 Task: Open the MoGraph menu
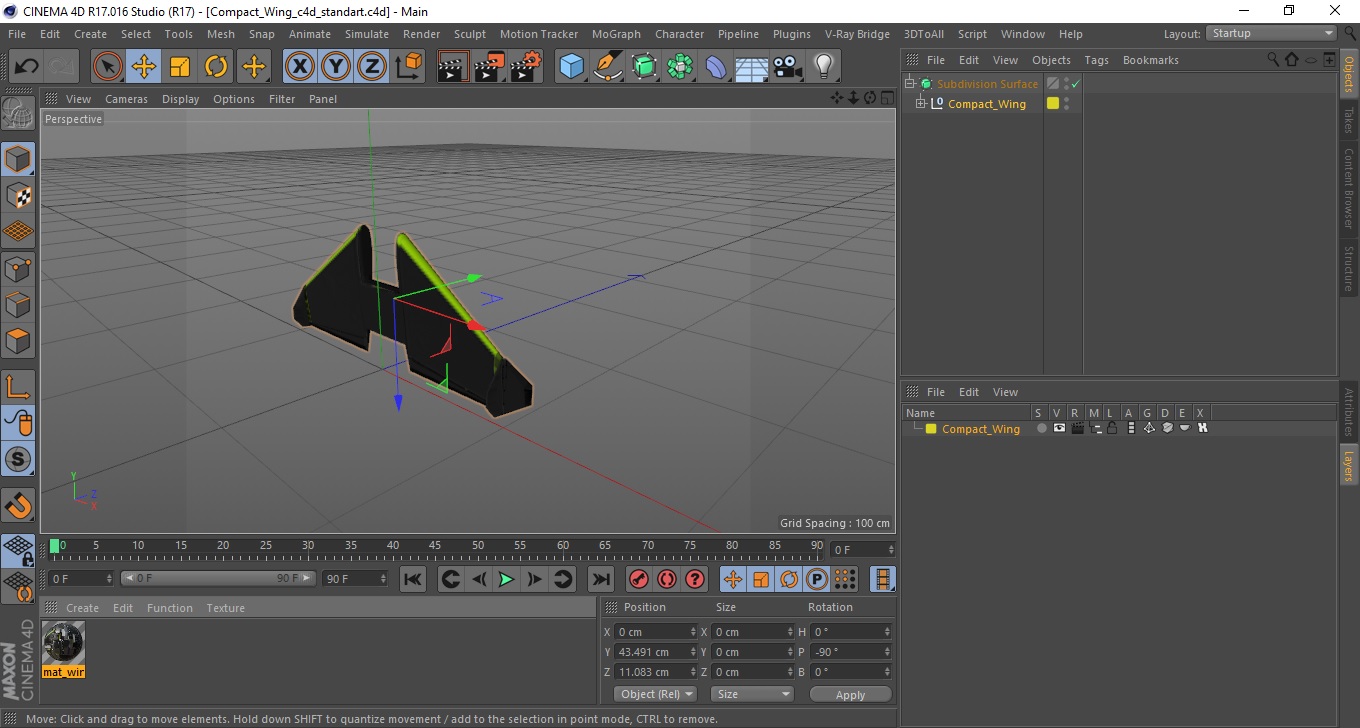point(616,34)
